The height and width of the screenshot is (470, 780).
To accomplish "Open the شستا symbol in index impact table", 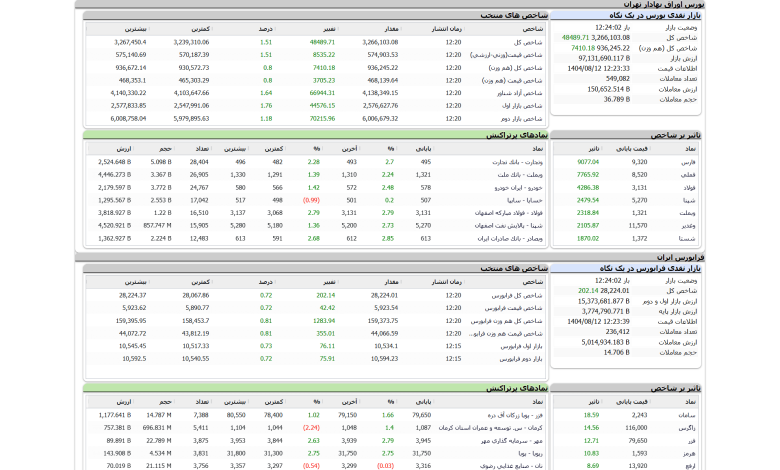I will (688, 238).
